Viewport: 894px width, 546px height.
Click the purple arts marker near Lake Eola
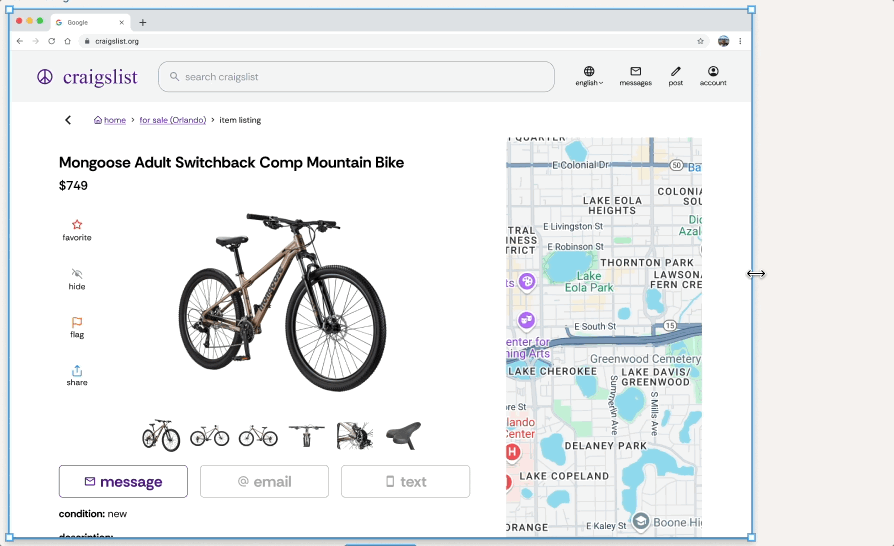pos(527,281)
